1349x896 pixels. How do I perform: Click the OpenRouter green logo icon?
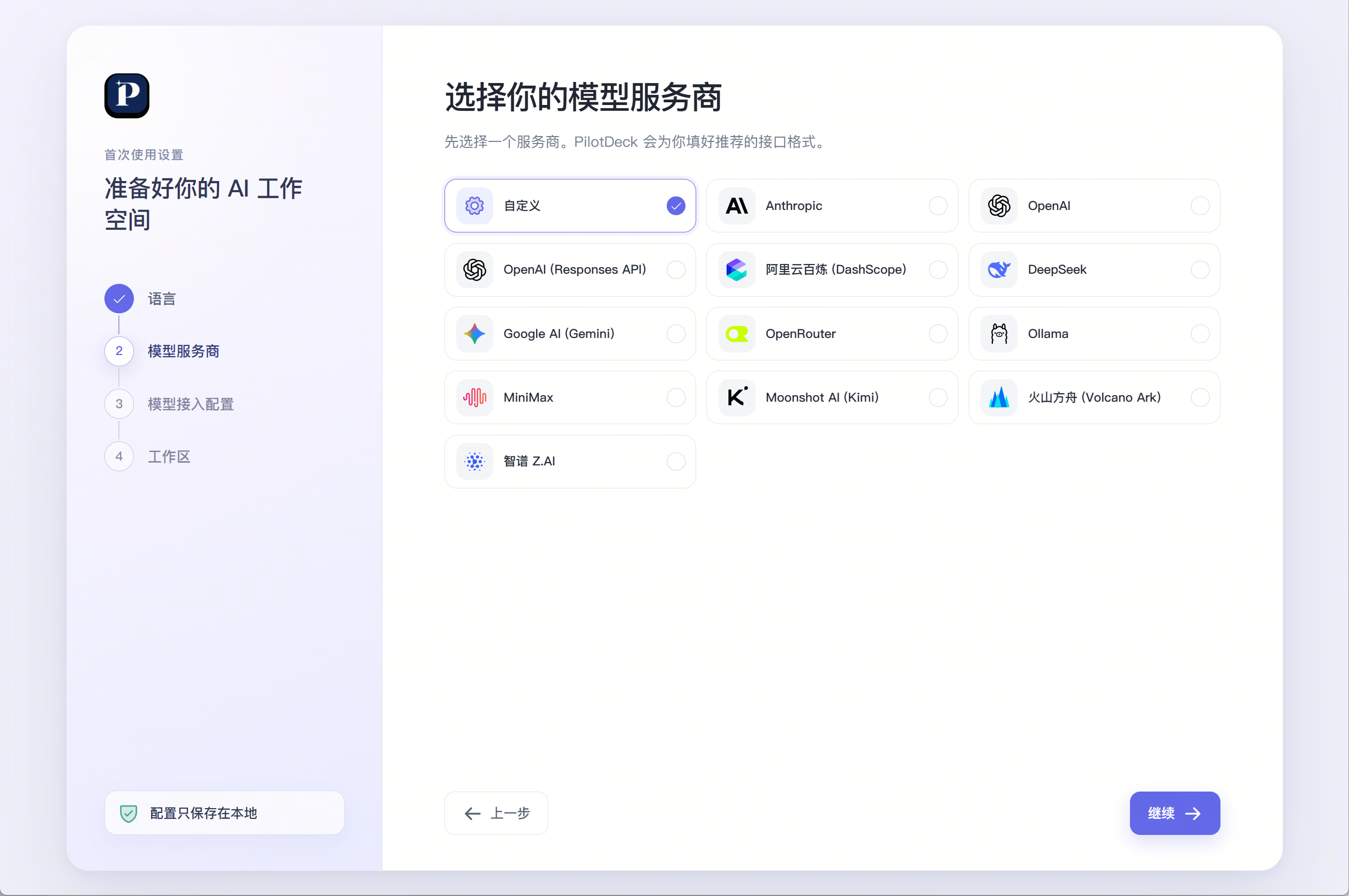click(x=736, y=334)
